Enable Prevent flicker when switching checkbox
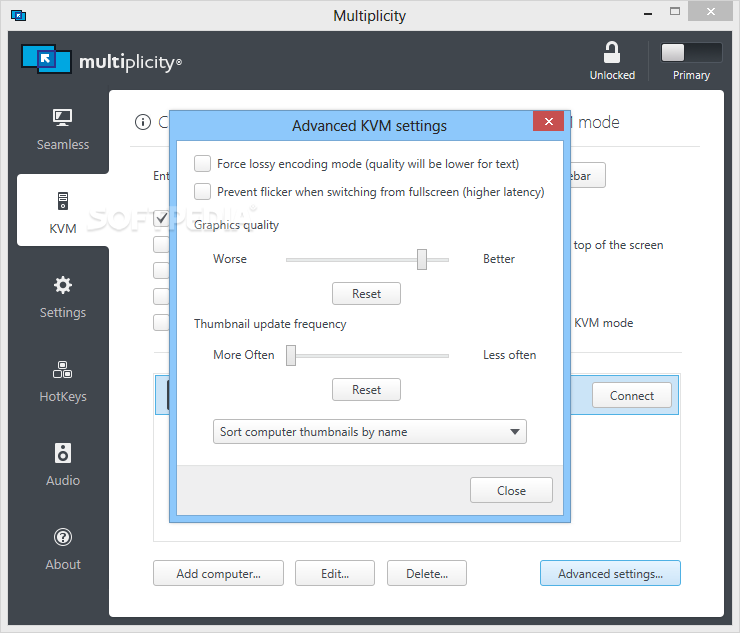This screenshot has height=633, width=740. click(x=202, y=192)
